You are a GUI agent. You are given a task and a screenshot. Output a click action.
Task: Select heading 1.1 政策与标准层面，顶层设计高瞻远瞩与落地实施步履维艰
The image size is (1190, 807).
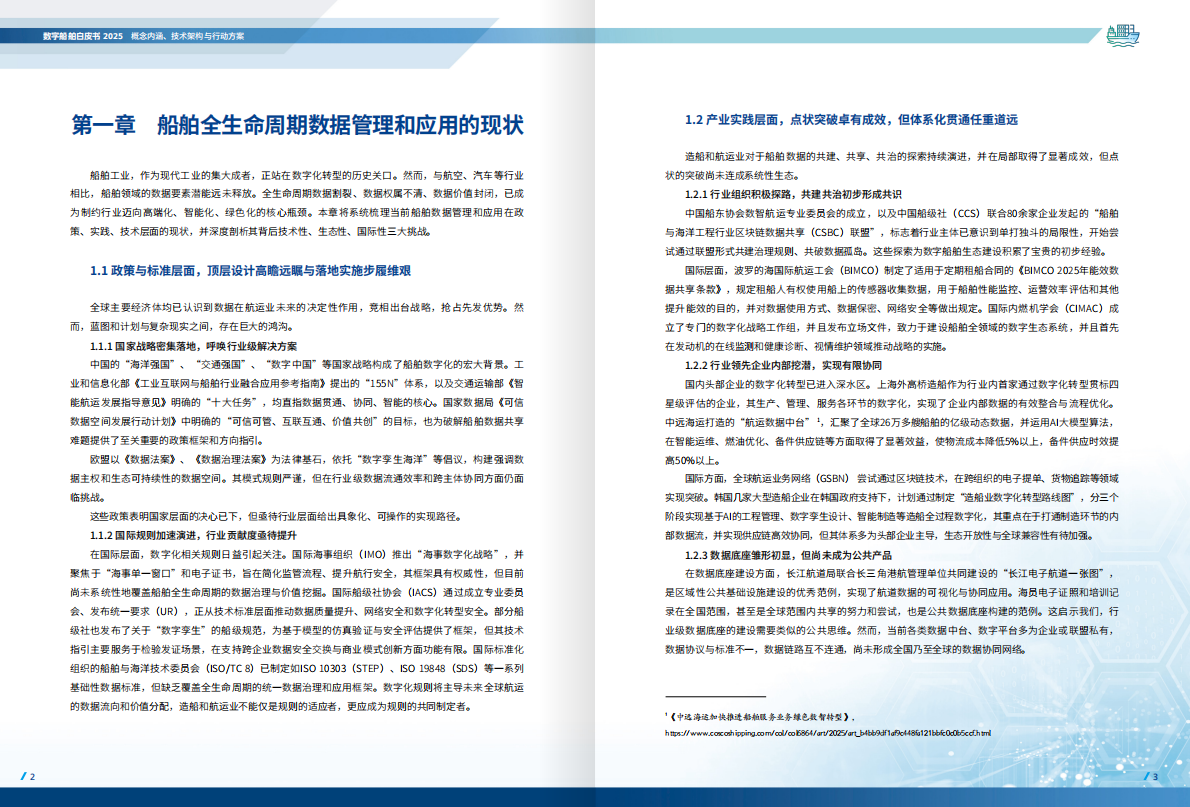(254, 269)
